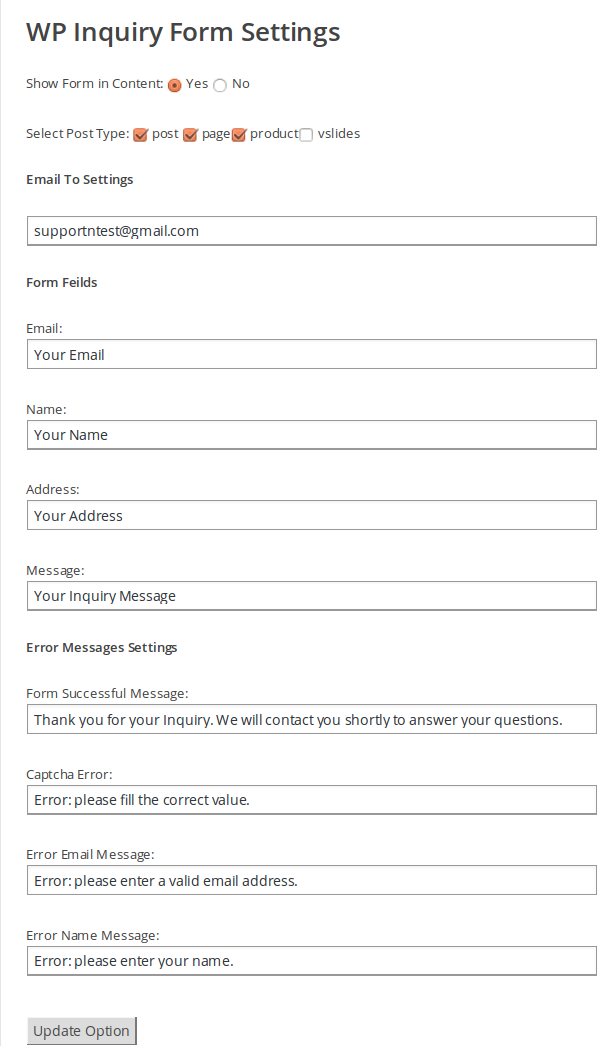Viewport: 614px width, 1046px height.
Task: Select Yes for Show Form in Content
Action: [175, 85]
